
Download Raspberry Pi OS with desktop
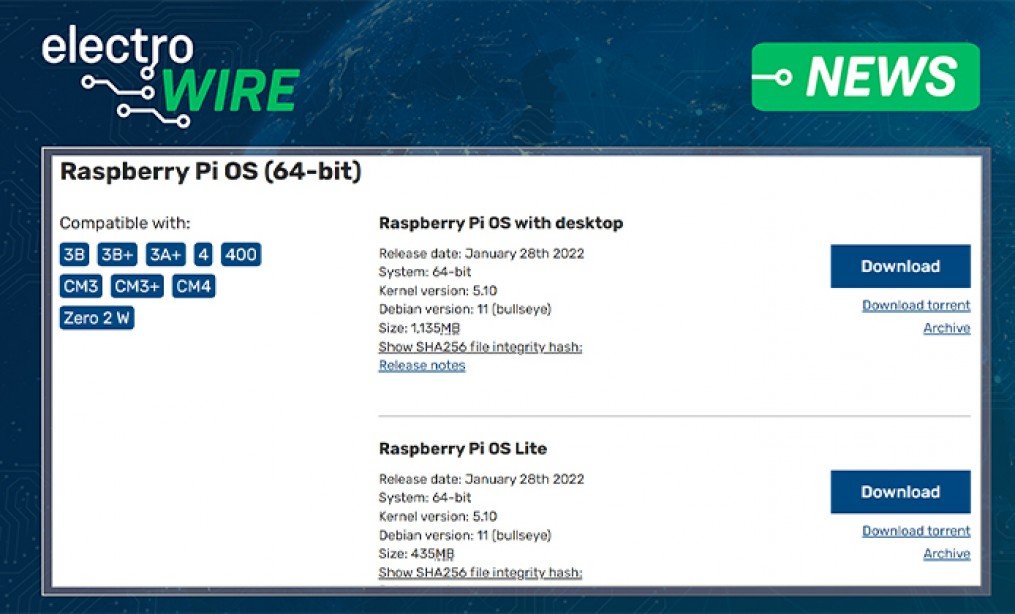coord(899,266)
